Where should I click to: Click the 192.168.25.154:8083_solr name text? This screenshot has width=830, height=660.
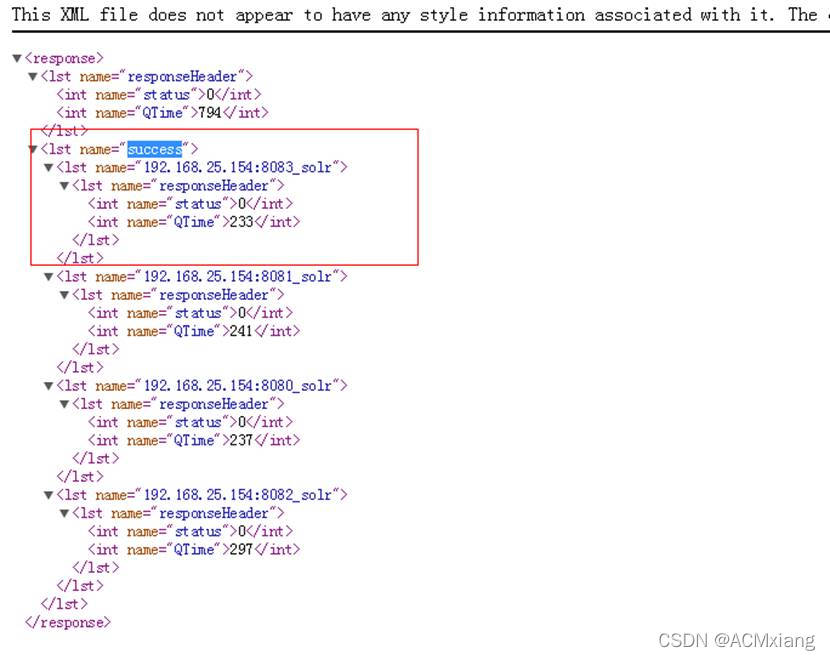click(x=238, y=168)
